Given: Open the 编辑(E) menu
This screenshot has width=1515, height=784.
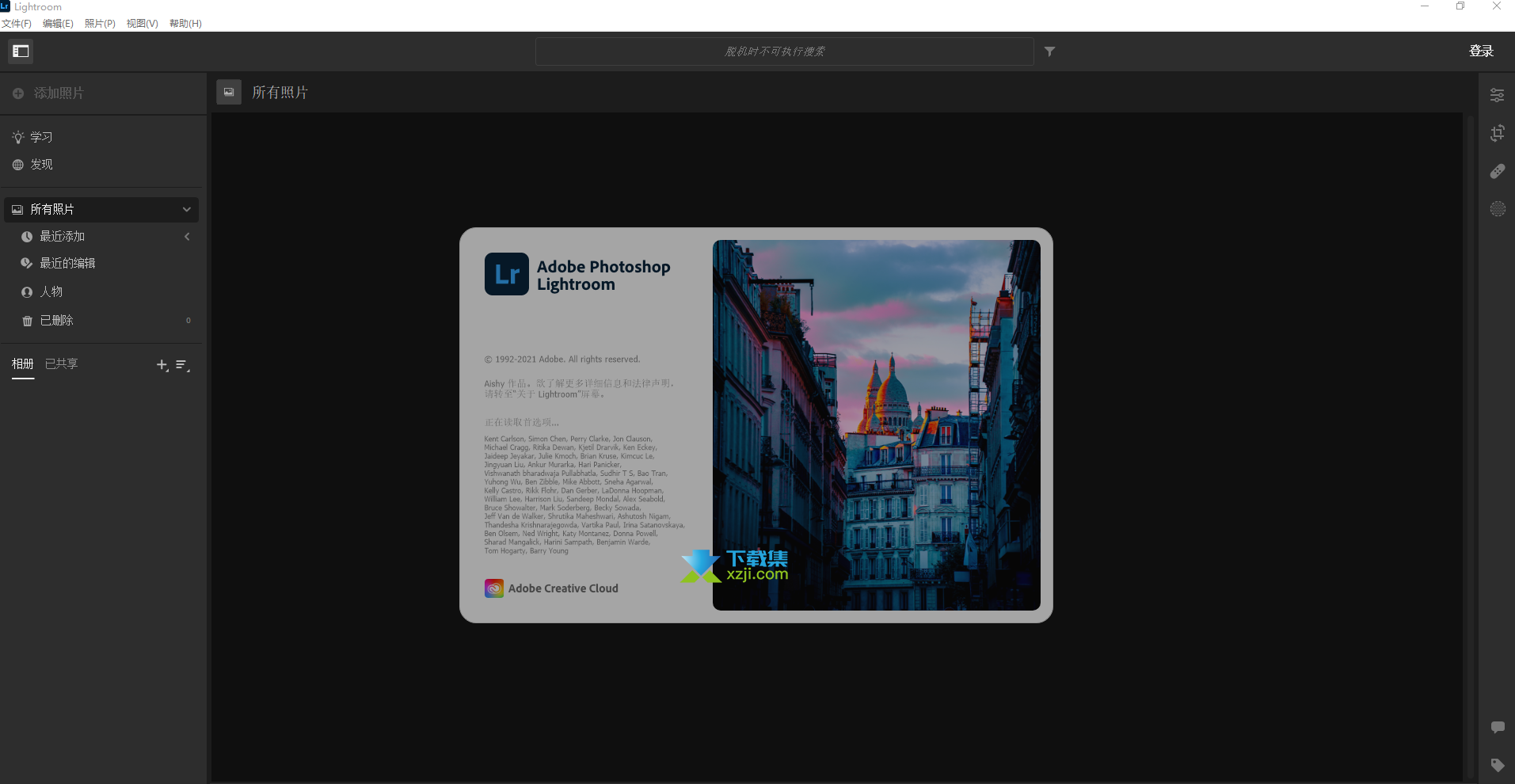Looking at the screenshot, I should tap(58, 24).
